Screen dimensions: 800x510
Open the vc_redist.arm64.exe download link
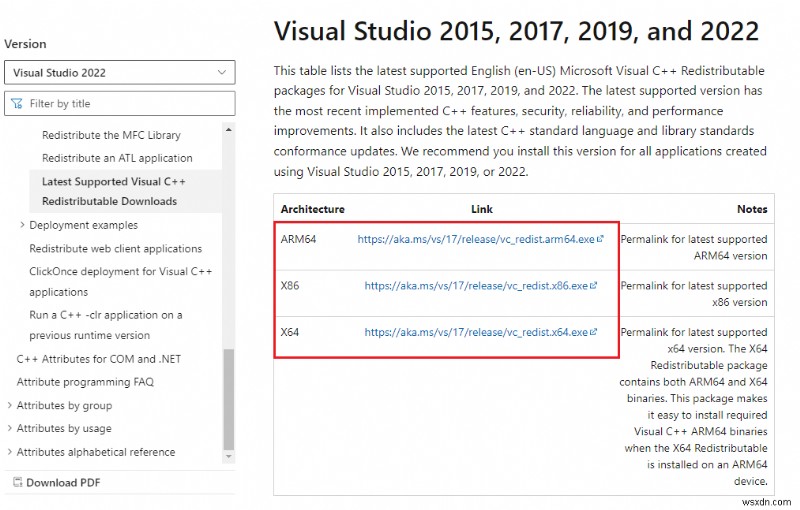(x=476, y=239)
